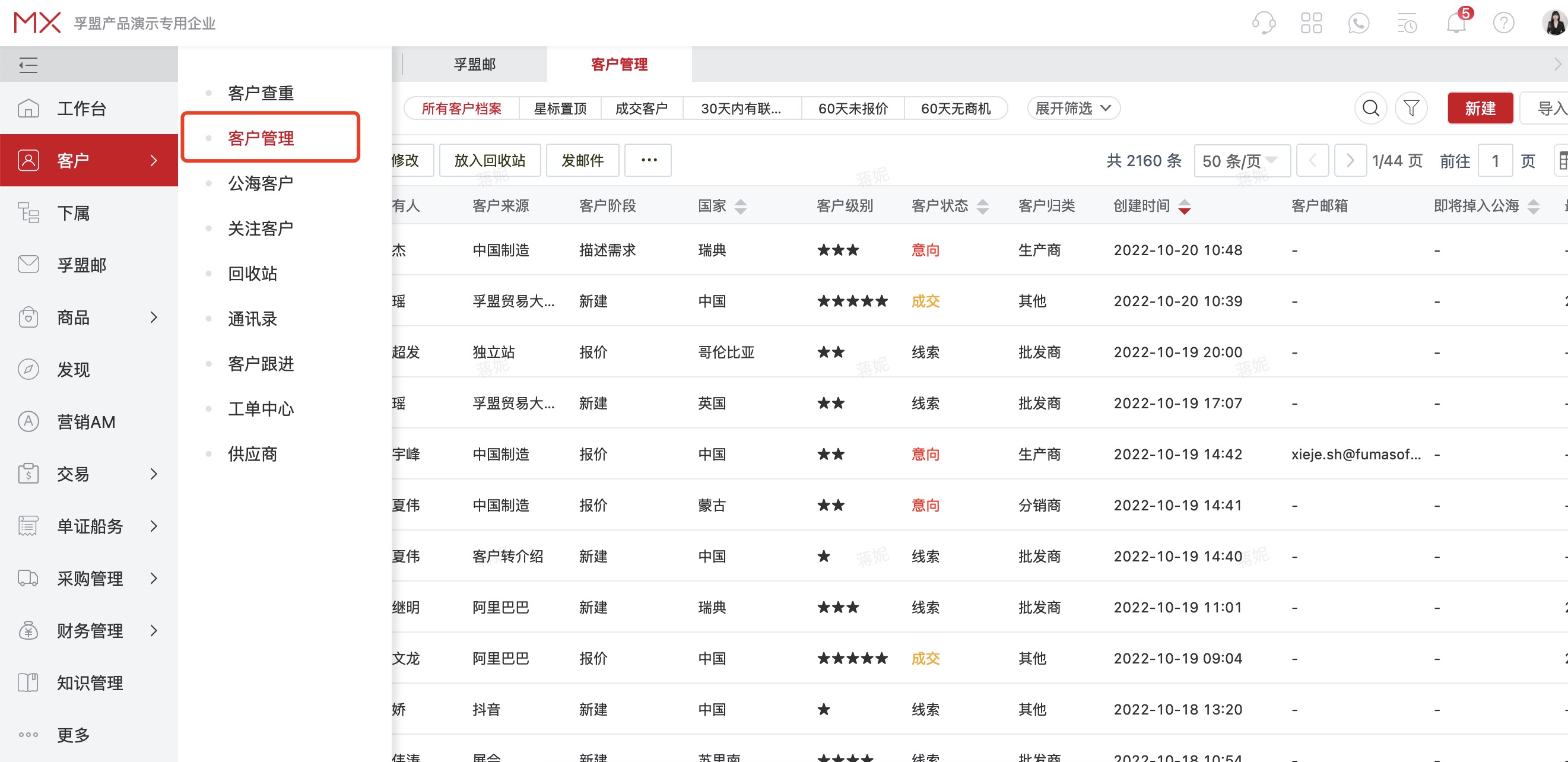Open the help question mark icon
This screenshot has height=762, width=1568.
[x=1503, y=23]
